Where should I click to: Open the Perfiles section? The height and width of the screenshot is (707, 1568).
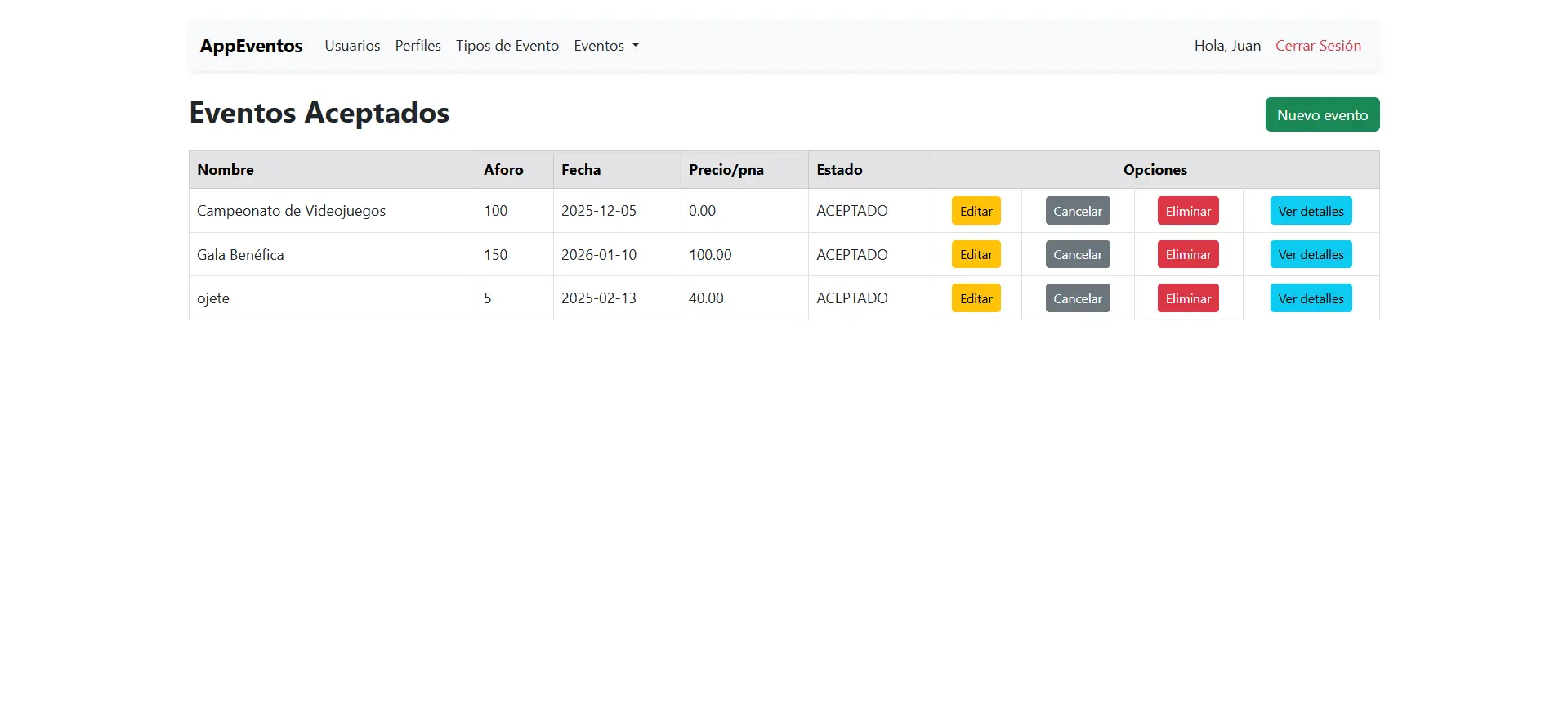pyautogui.click(x=418, y=46)
